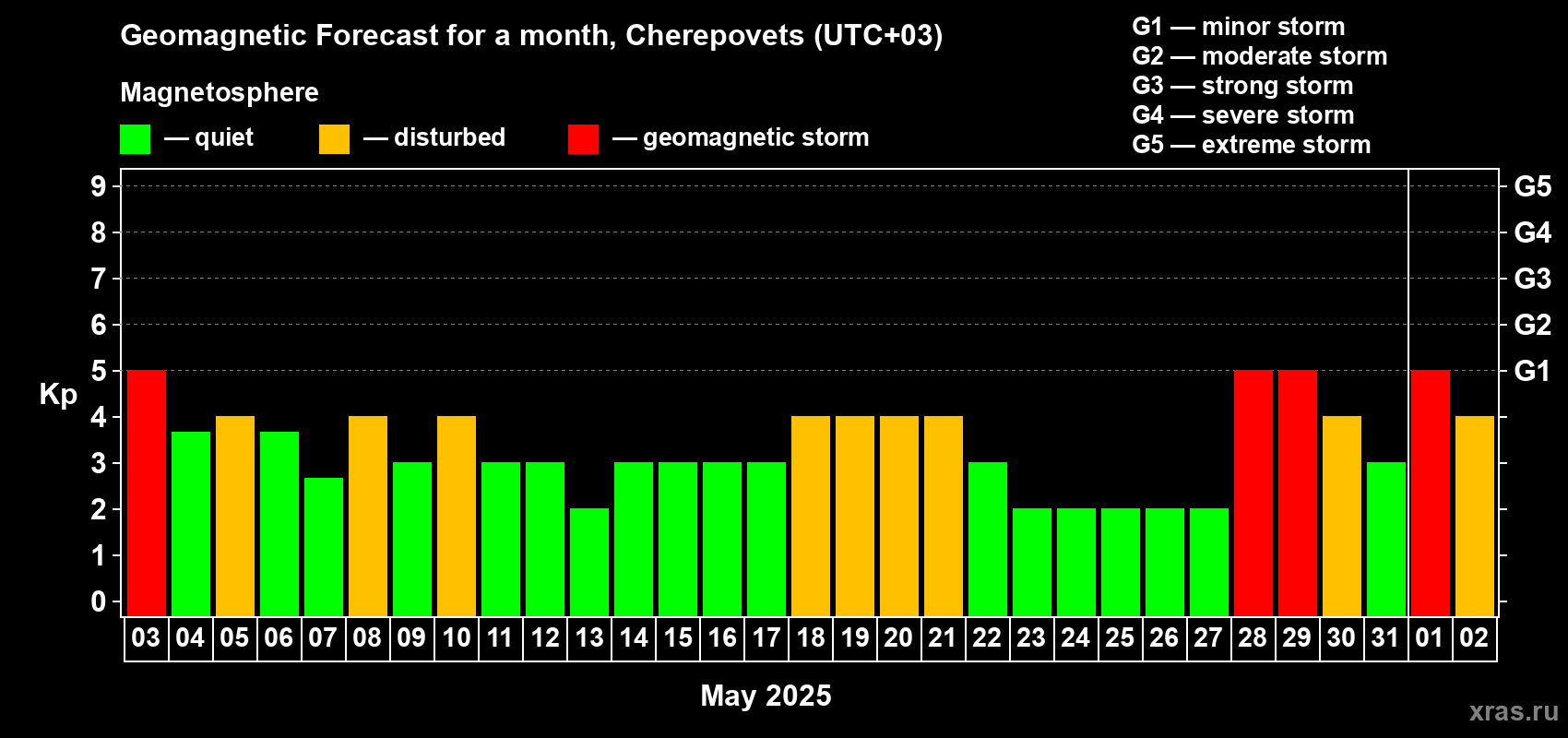Image resolution: width=1568 pixels, height=738 pixels.
Task: Select the red bar for day 28
Action: click(1253, 494)
